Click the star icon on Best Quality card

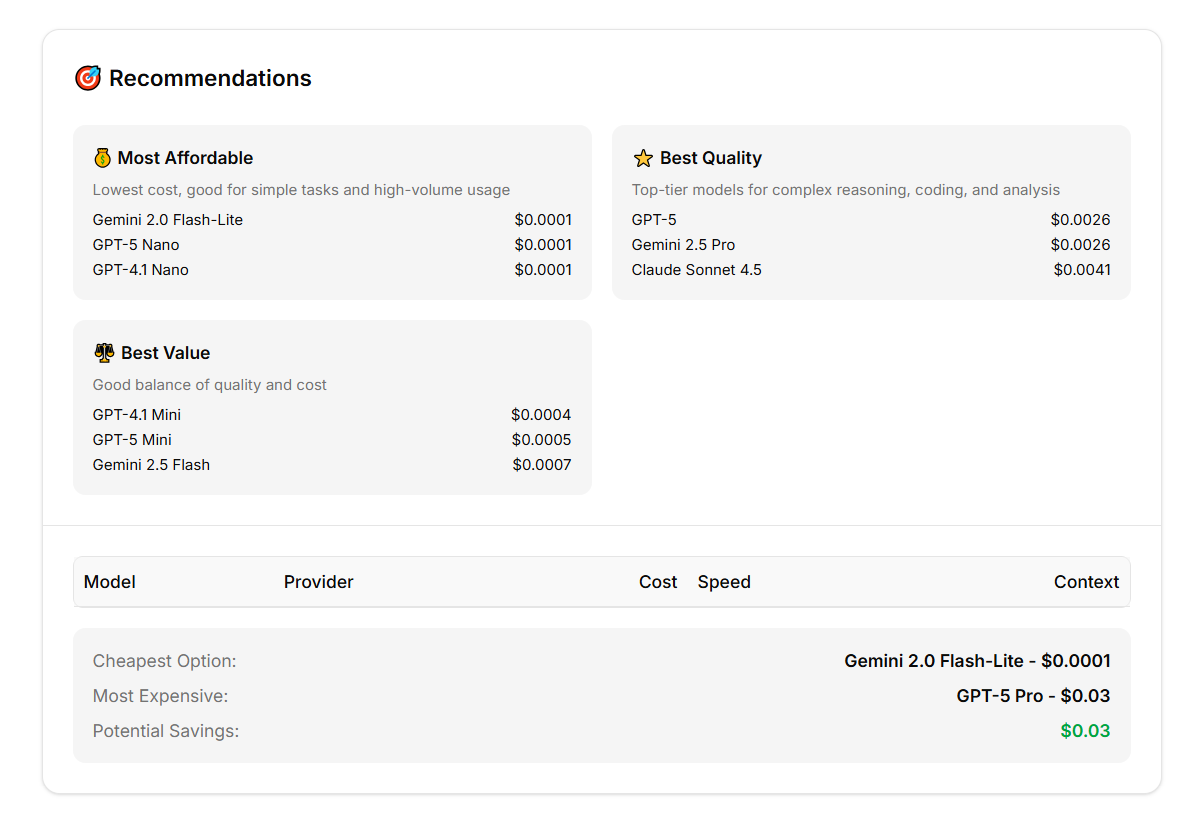point(642,157)
